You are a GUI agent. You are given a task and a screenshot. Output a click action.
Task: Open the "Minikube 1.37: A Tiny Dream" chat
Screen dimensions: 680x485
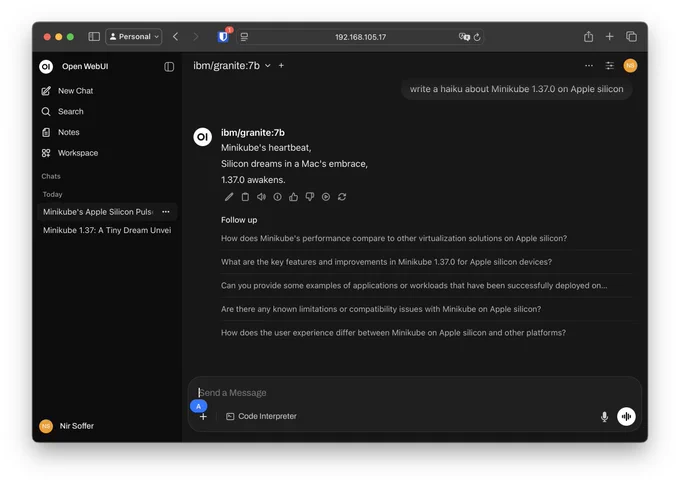point(107,230)
